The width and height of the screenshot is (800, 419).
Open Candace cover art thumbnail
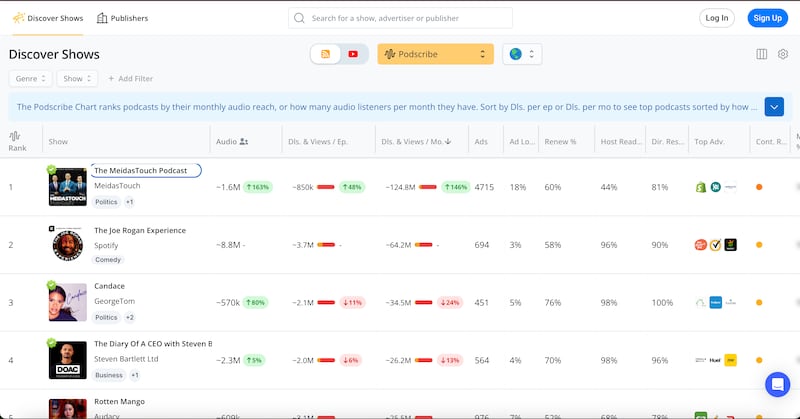(x=68, y=302)
